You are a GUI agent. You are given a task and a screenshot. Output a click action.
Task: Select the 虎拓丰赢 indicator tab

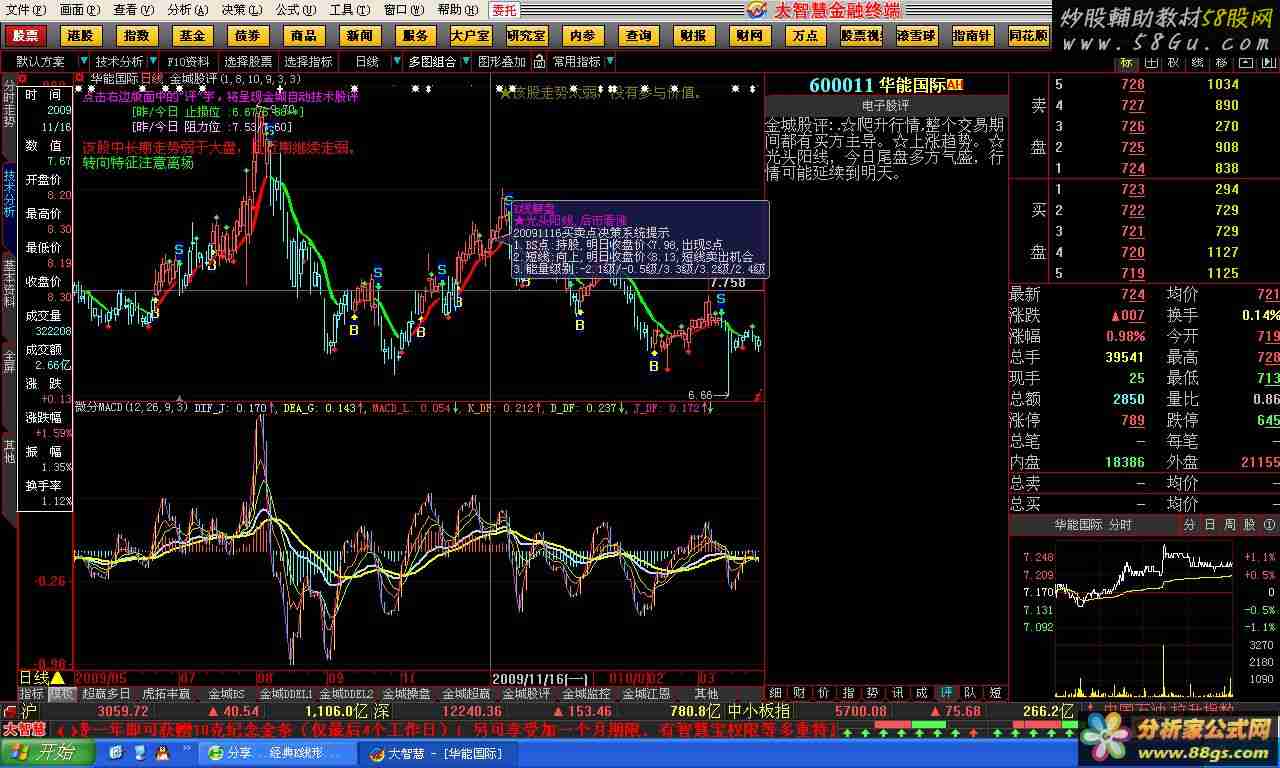point(165,693)
